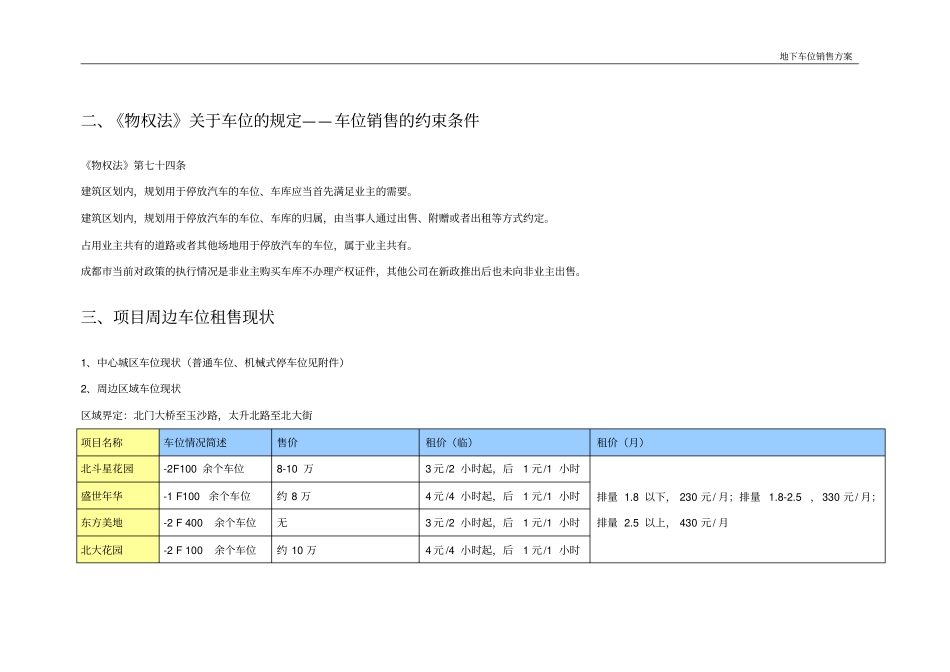Click the monthly rent line 排量 2.5 以上，430 元/月
This screenshot has height=672, width=950.
[x=662, y=522]
